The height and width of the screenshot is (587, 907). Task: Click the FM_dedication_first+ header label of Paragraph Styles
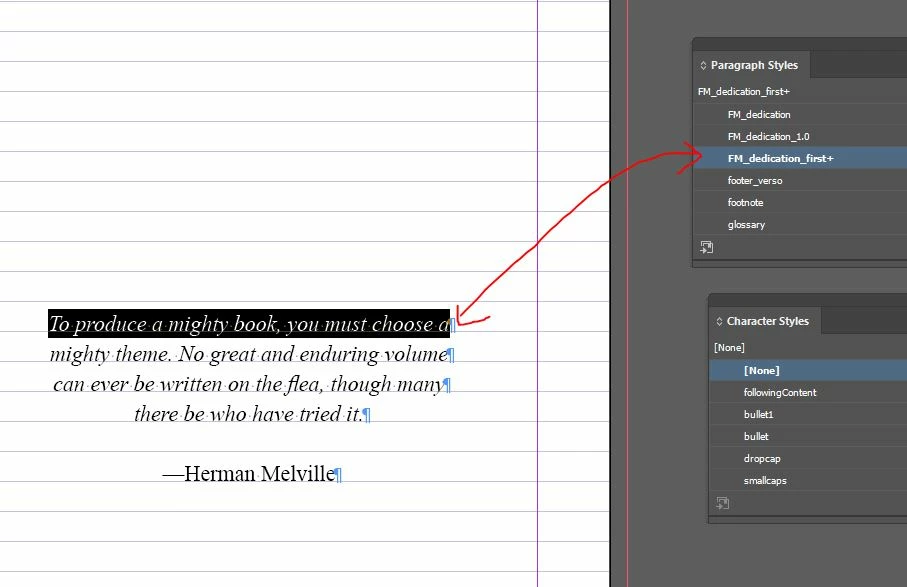pos(743,91)
